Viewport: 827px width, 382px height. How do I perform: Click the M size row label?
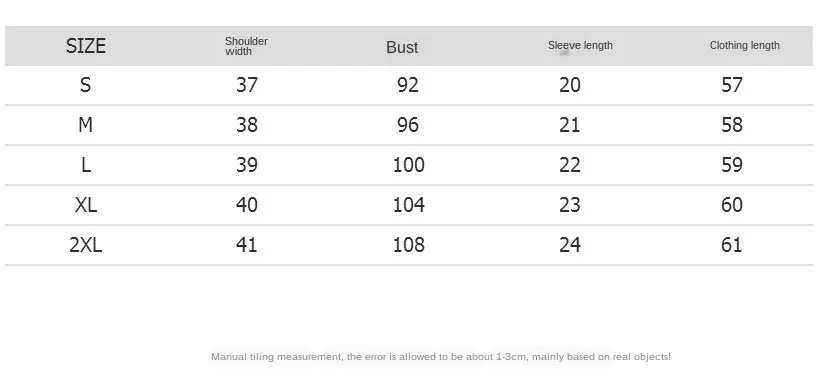click(x=85, y=125)
